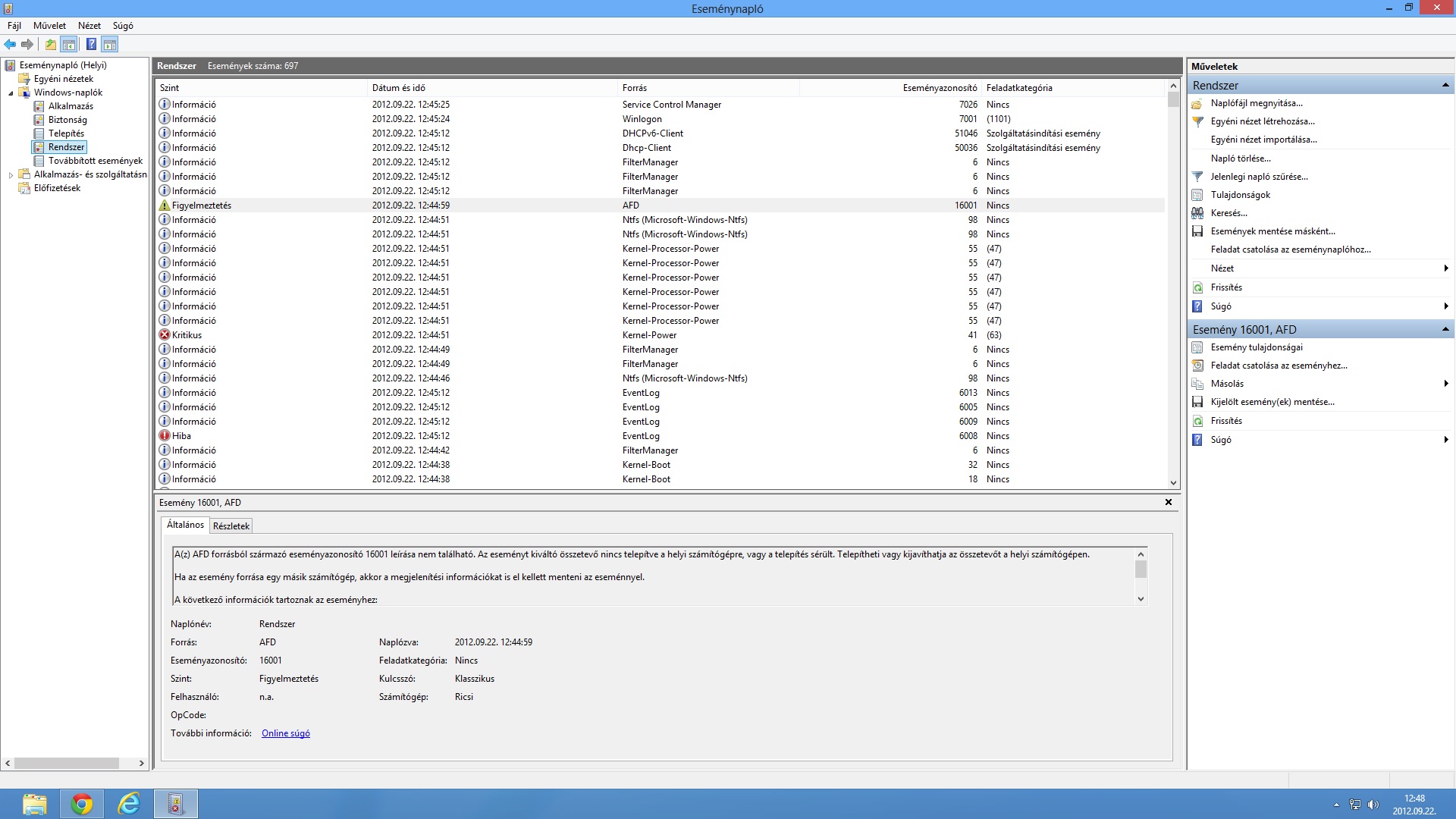The image size is (1456, 819).
Task: Collapse the Windows-naplók tree node
Action: (x=11, y=93)
